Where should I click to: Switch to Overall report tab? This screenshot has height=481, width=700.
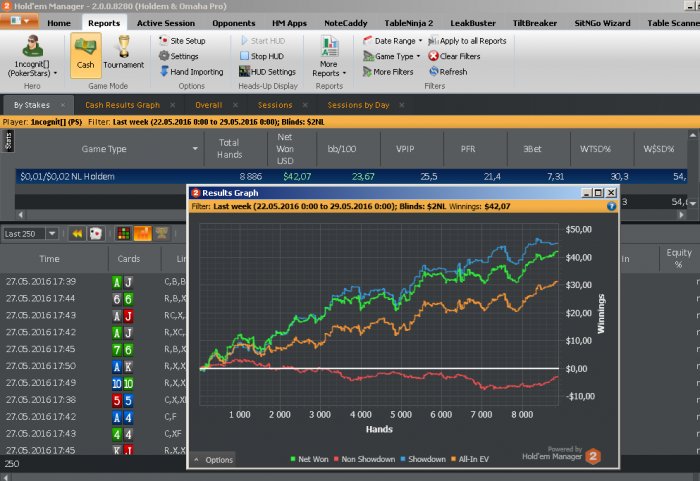coord(208,105)
